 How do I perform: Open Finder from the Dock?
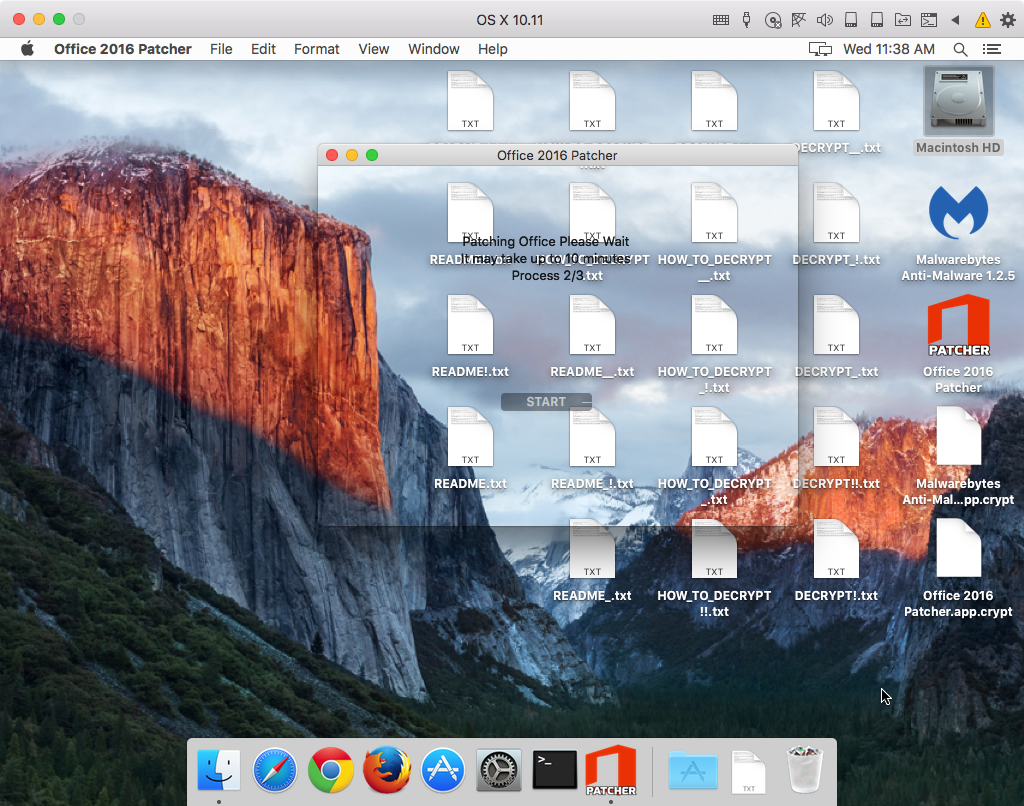219,770
